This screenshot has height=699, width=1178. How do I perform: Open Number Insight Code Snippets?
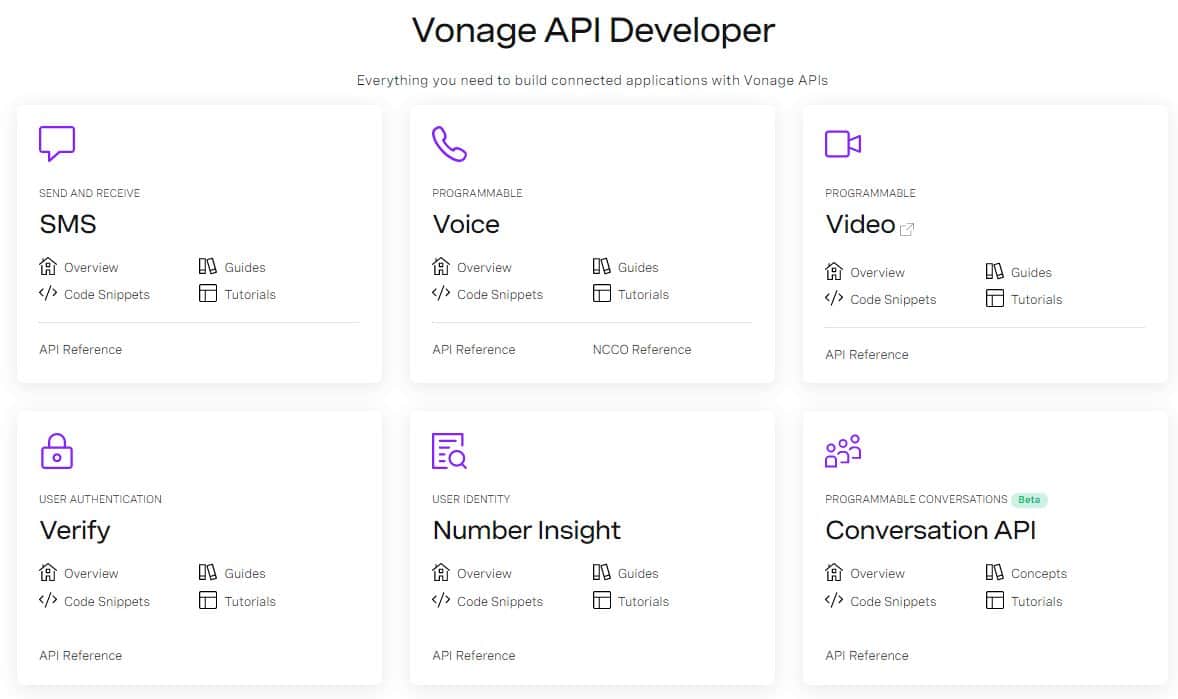tap(500, 601)
